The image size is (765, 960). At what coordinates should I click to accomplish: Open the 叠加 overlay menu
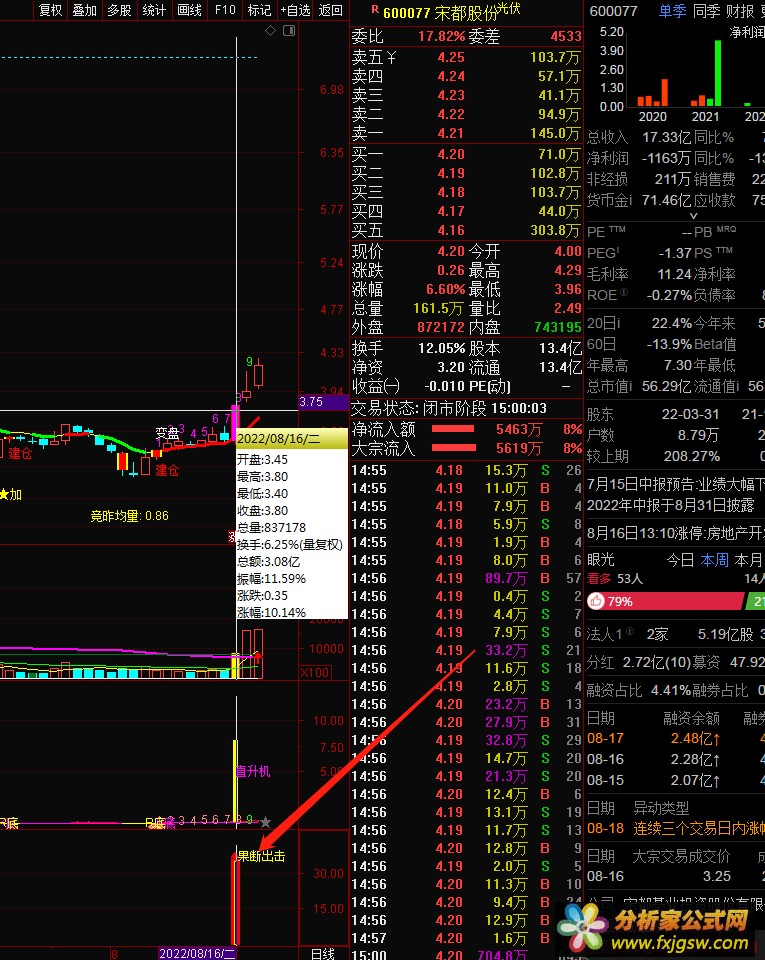click(84, 10)
